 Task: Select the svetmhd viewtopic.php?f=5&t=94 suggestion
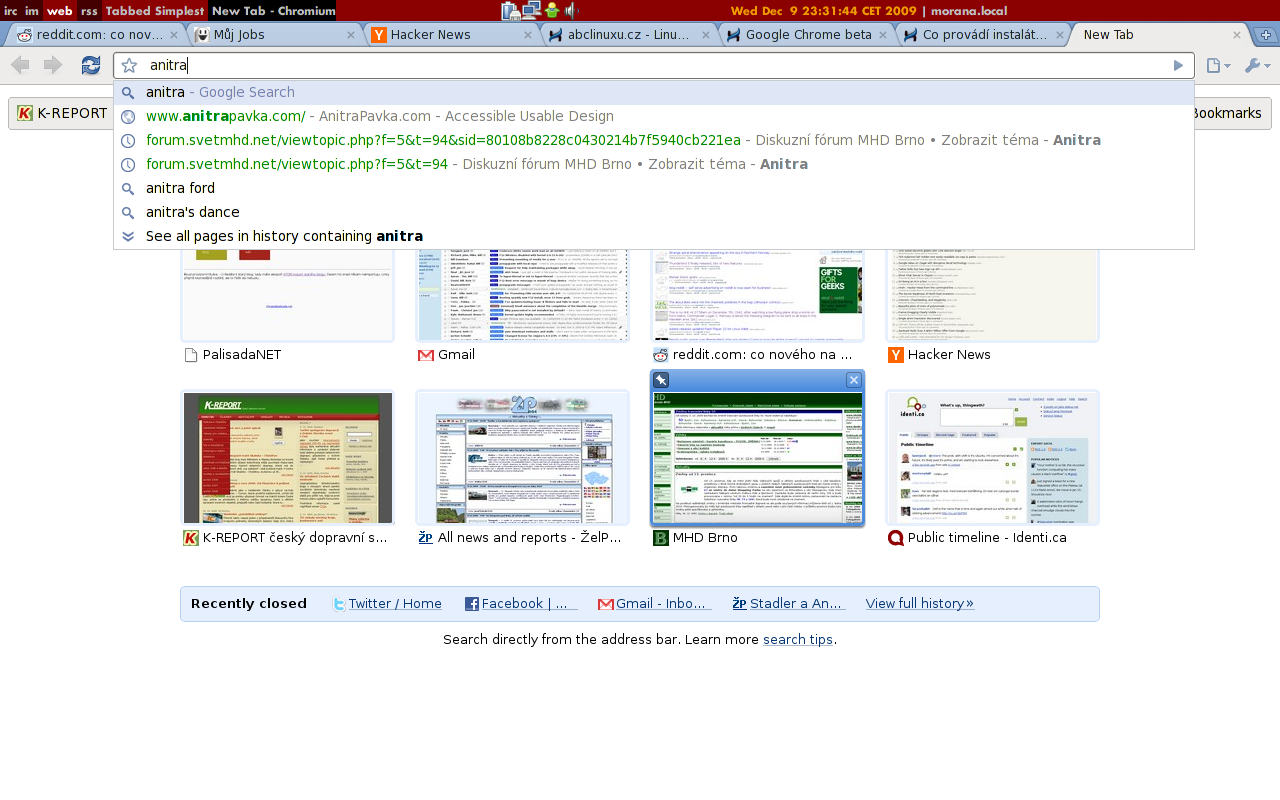pos(654,164)
